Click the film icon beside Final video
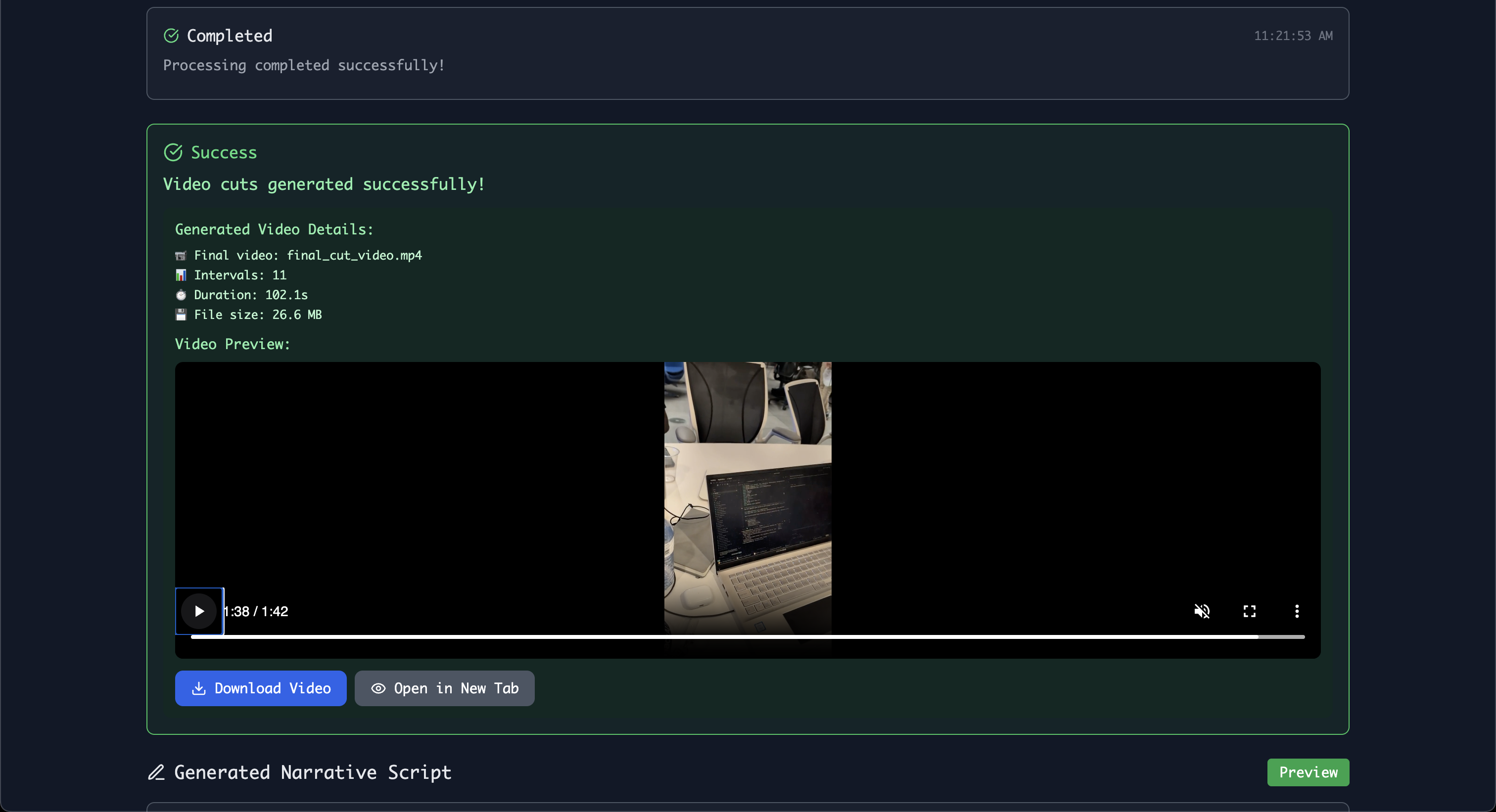This screenshot has width=1496, height=812. pos(181,255)
